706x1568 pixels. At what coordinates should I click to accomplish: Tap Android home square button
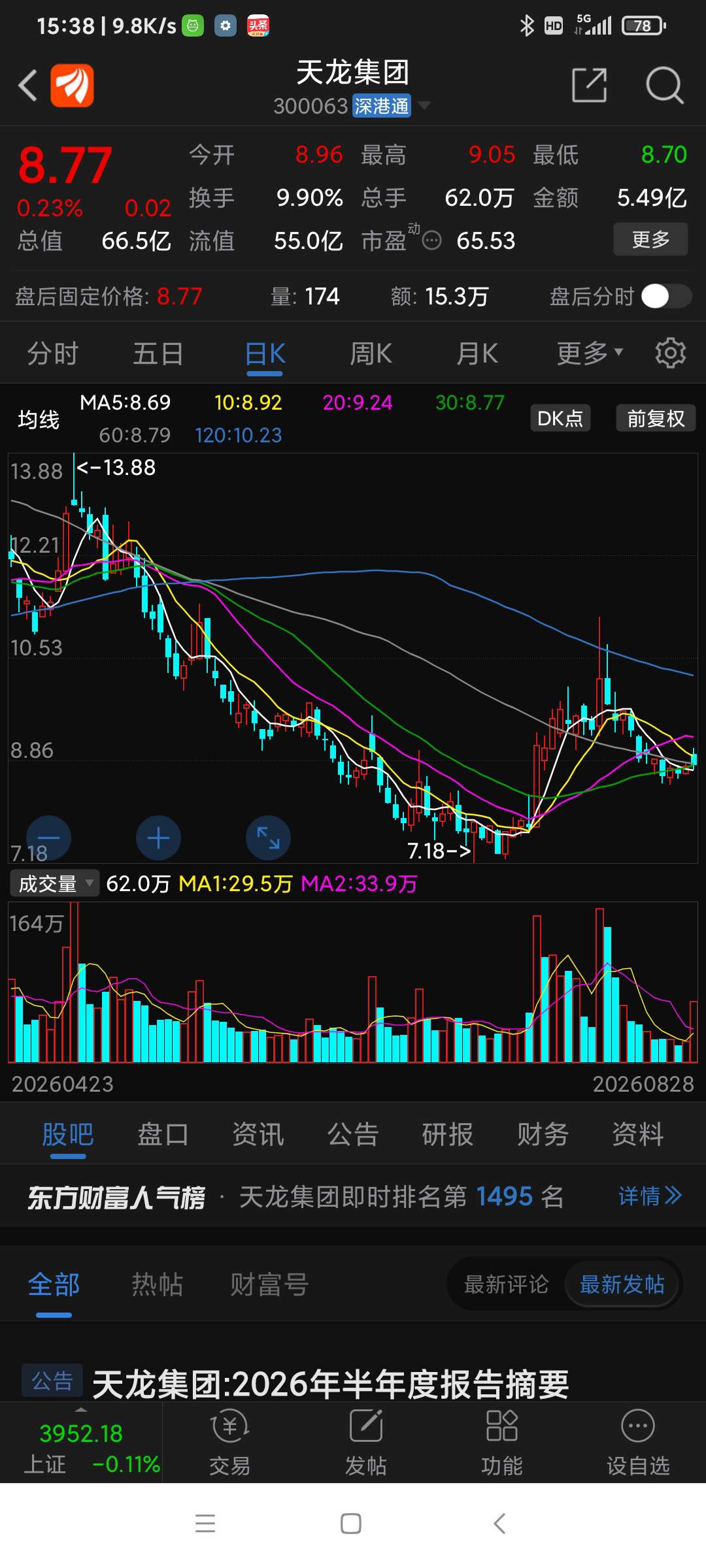tap(351, 1523)
